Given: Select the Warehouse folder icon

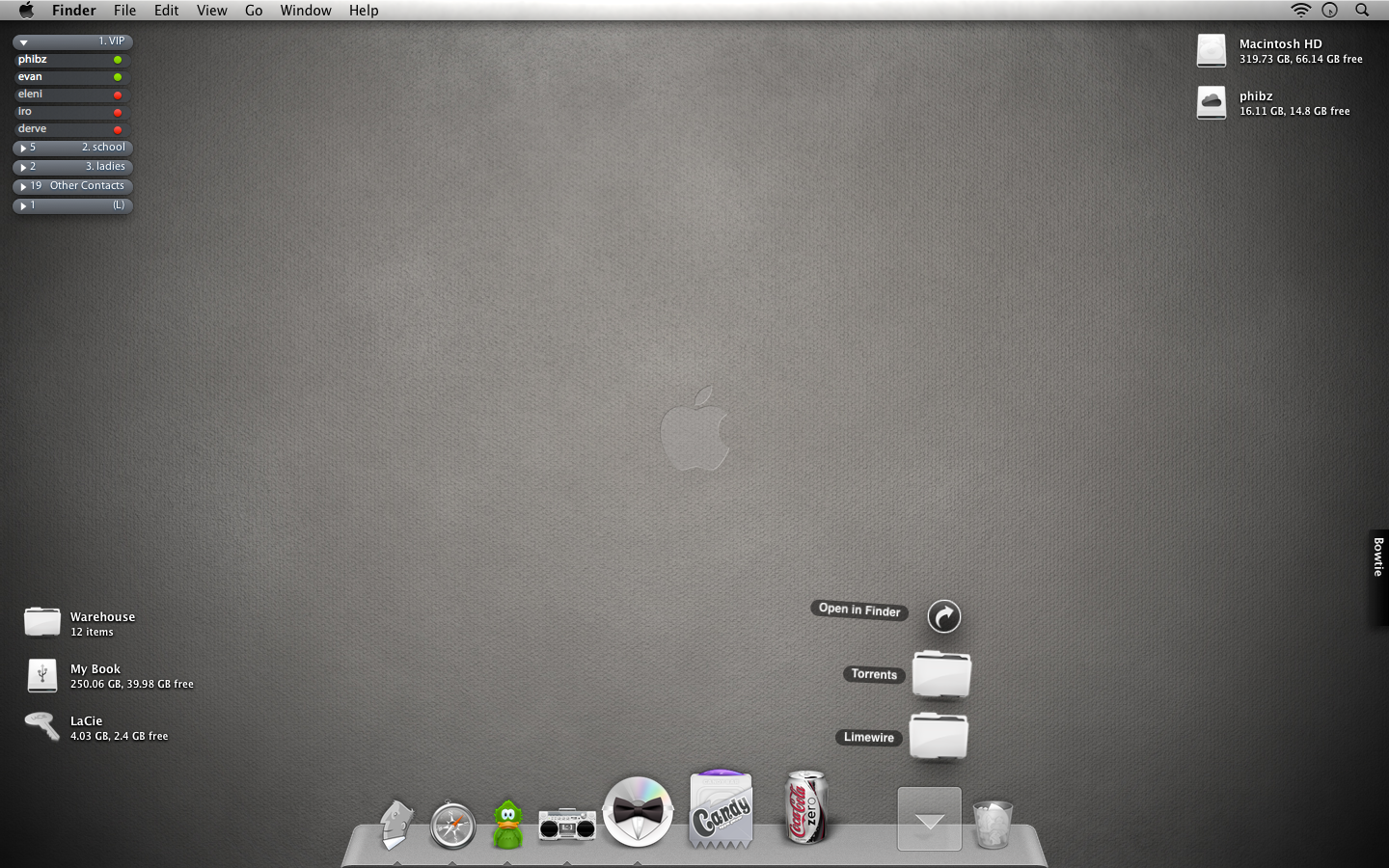Looking at the screenshot, I should 42,622.
